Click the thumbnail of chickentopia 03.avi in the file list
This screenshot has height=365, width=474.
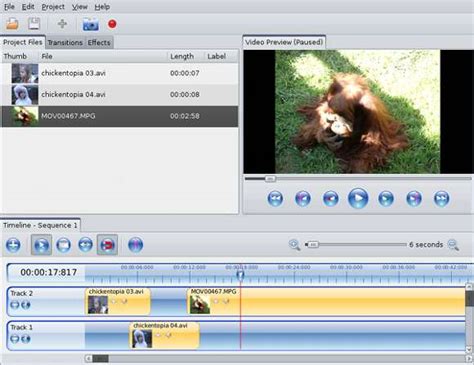tap(25, 73)
